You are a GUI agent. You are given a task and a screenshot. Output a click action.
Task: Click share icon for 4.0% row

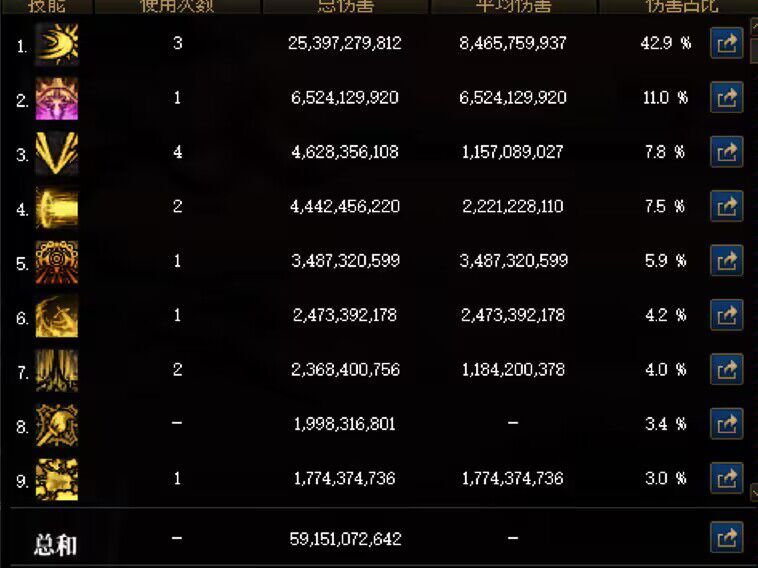click(x=726, y=370)
